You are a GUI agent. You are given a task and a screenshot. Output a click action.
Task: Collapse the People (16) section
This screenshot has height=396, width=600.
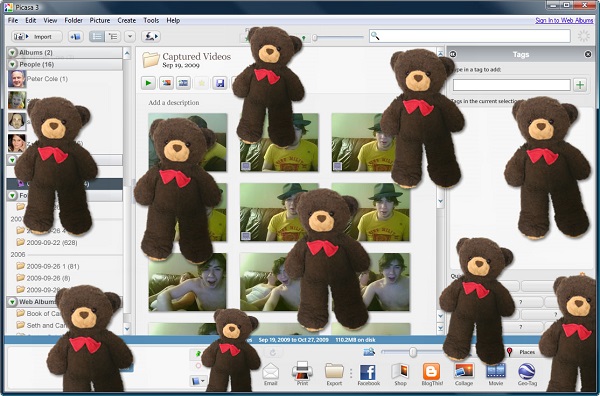[x=13, y=64]
